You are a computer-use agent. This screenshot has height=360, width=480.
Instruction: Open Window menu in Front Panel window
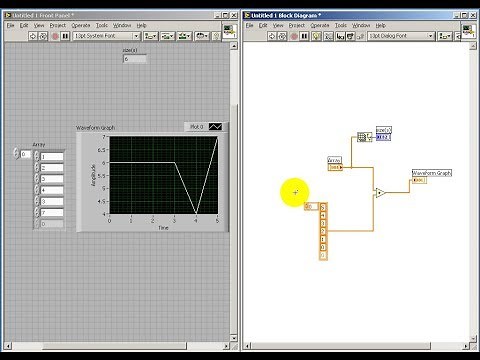coord(122,25)
